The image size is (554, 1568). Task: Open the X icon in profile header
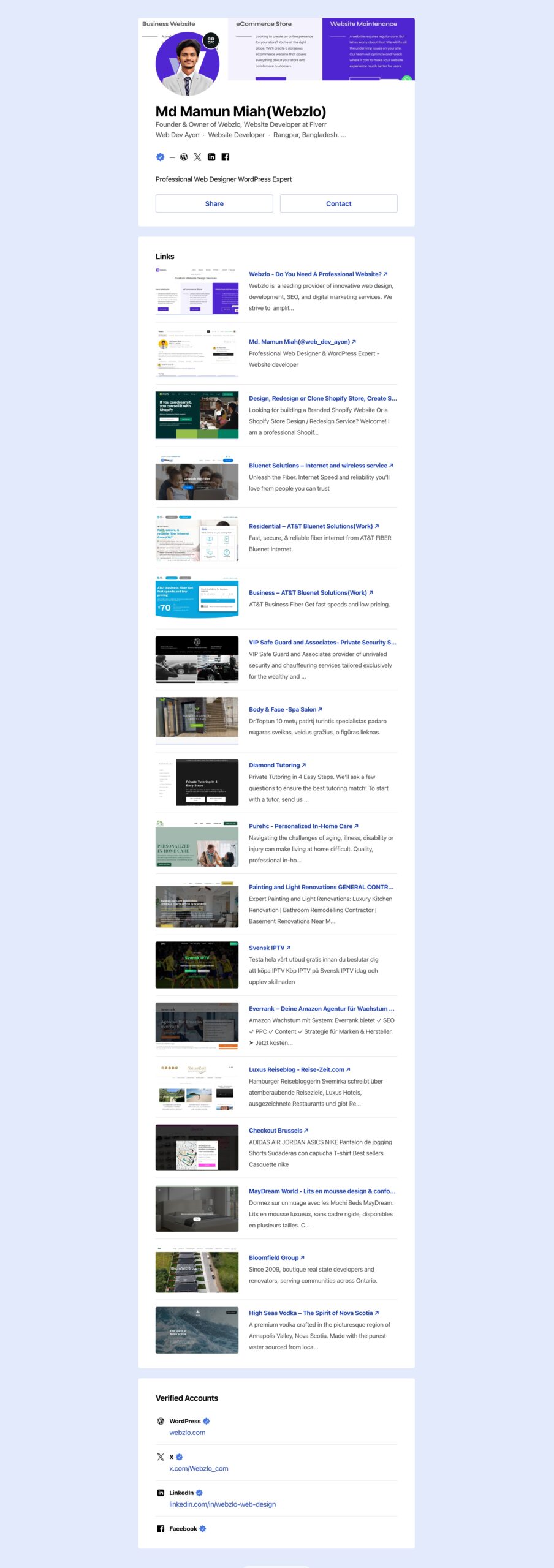(x=197, y=157)
